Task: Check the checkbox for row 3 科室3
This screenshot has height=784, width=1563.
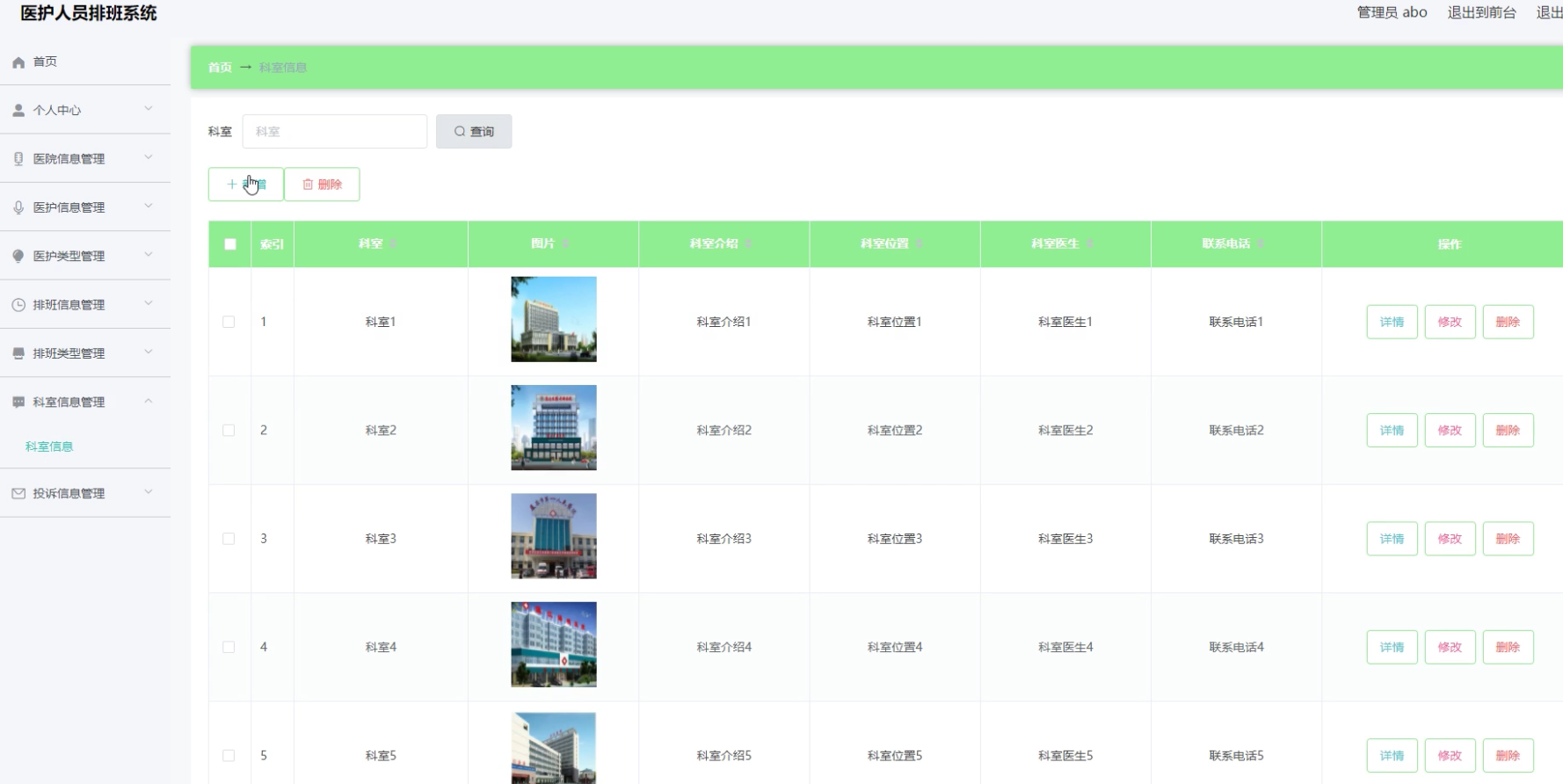Action: 229,539
